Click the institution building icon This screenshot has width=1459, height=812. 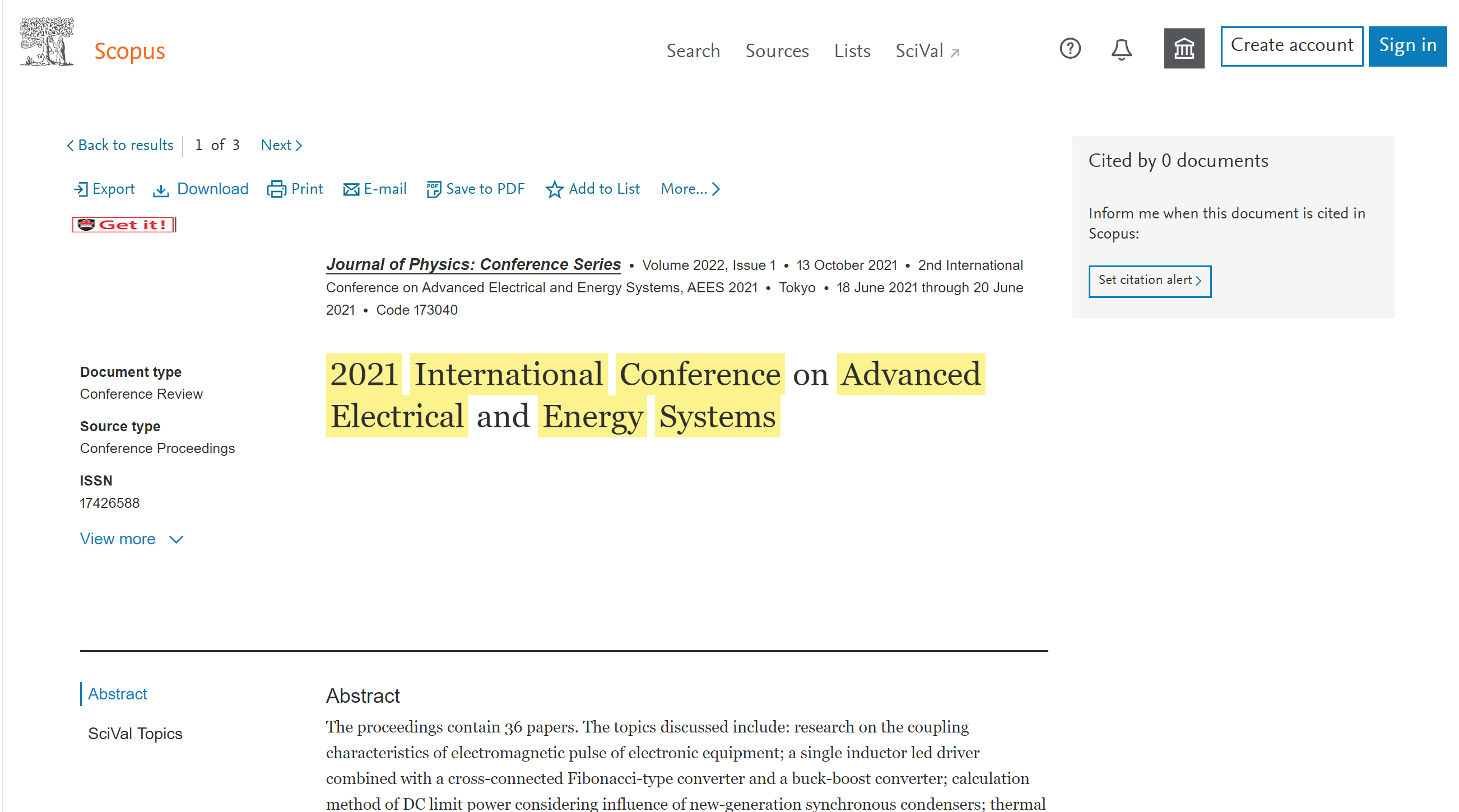1184,49
